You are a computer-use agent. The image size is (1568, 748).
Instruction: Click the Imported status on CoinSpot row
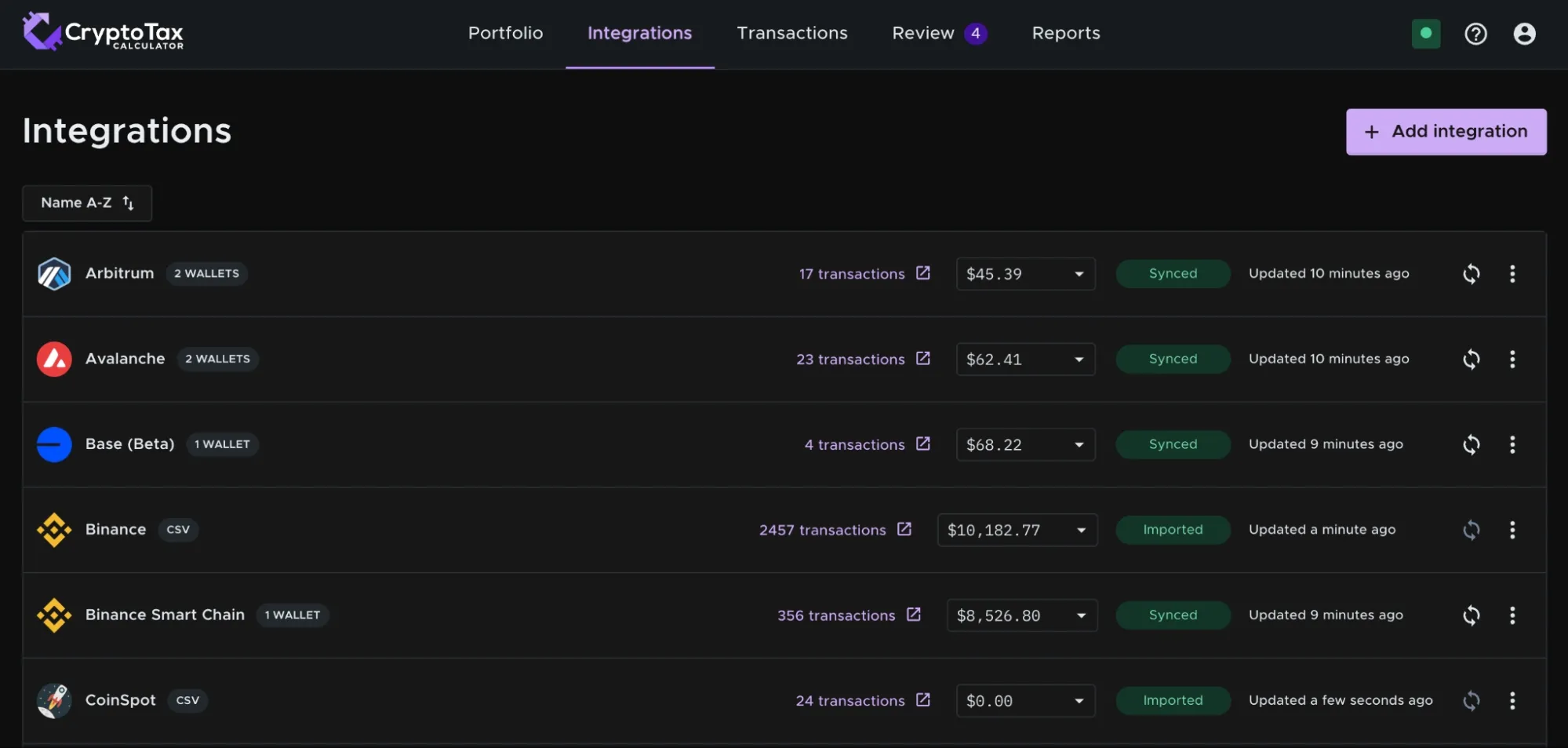(x=1173, y=700)
